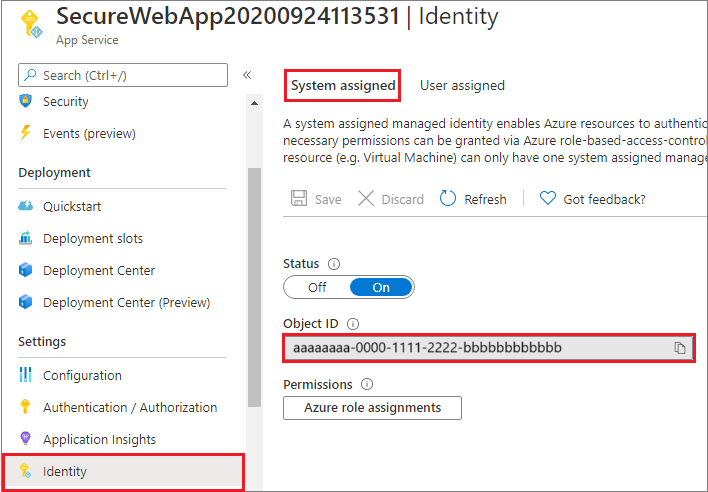Set the Status toggle to On
Image resolution: width=708 pixels, height=492 pixels.
pyautogui.click(x=381, y=287)
